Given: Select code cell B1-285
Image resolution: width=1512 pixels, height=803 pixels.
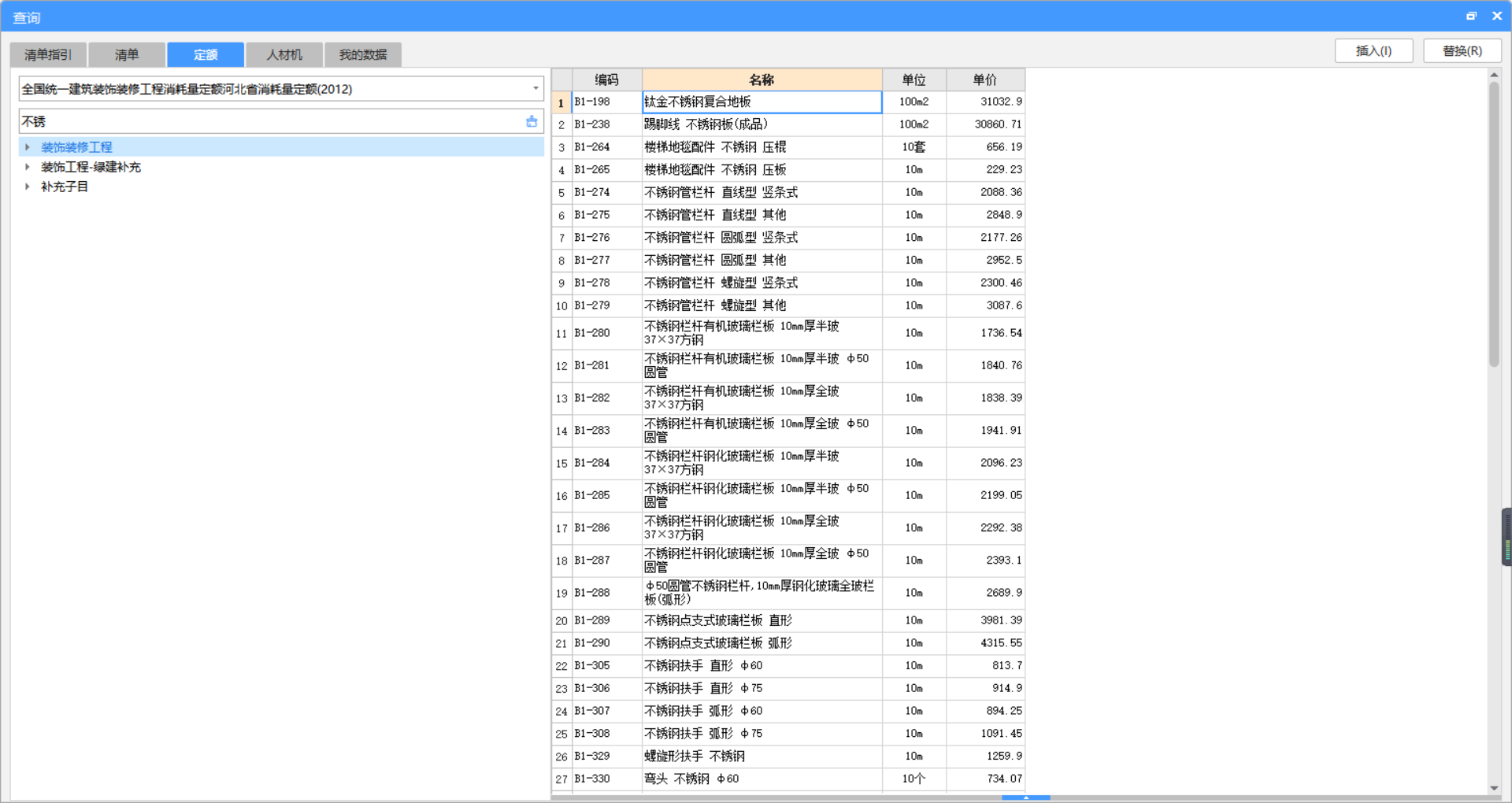Looking at the screenshot, I should 606,495.
